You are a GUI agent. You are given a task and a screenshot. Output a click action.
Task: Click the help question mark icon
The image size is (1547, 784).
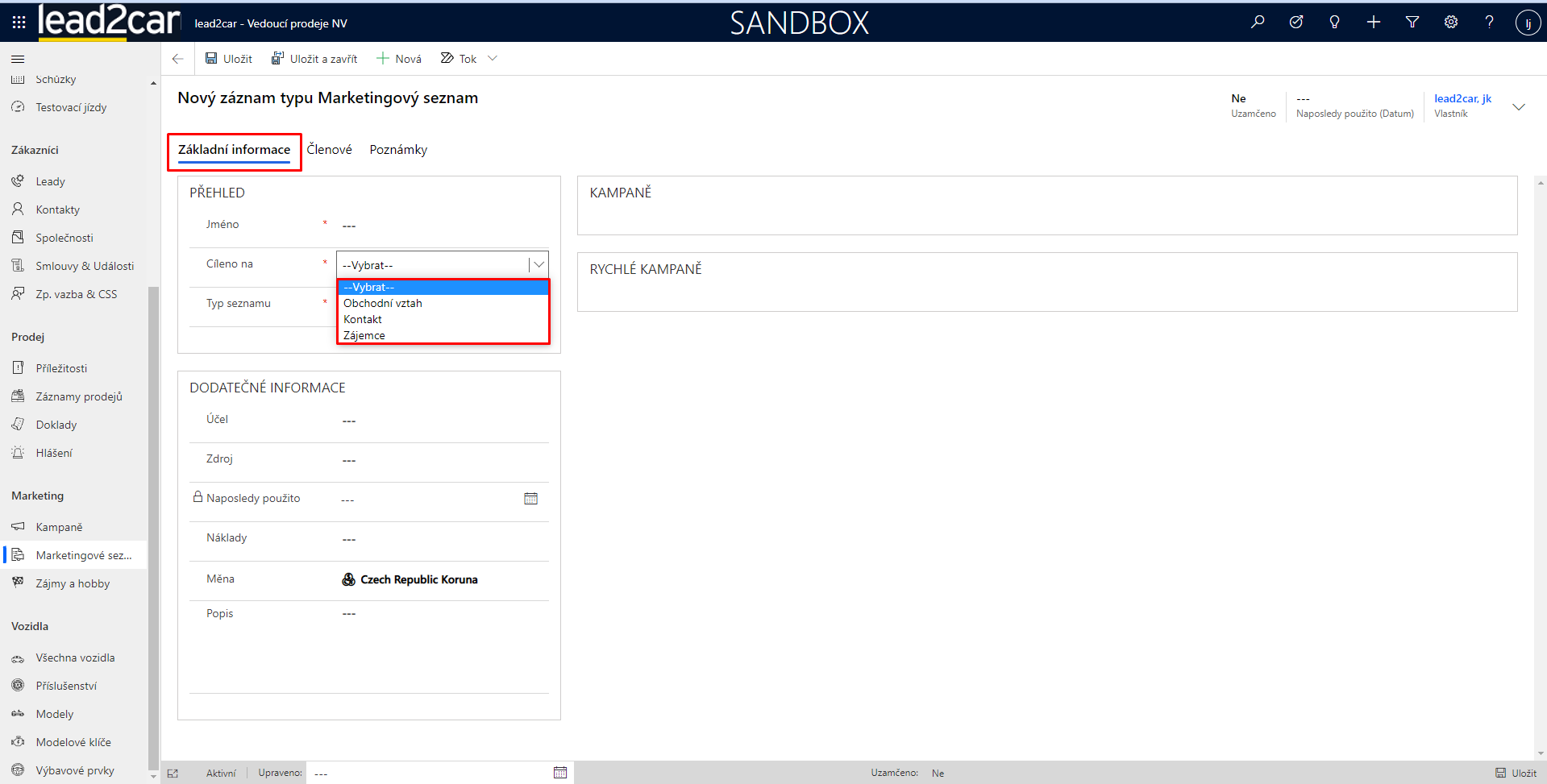(x=1489, y=23)
